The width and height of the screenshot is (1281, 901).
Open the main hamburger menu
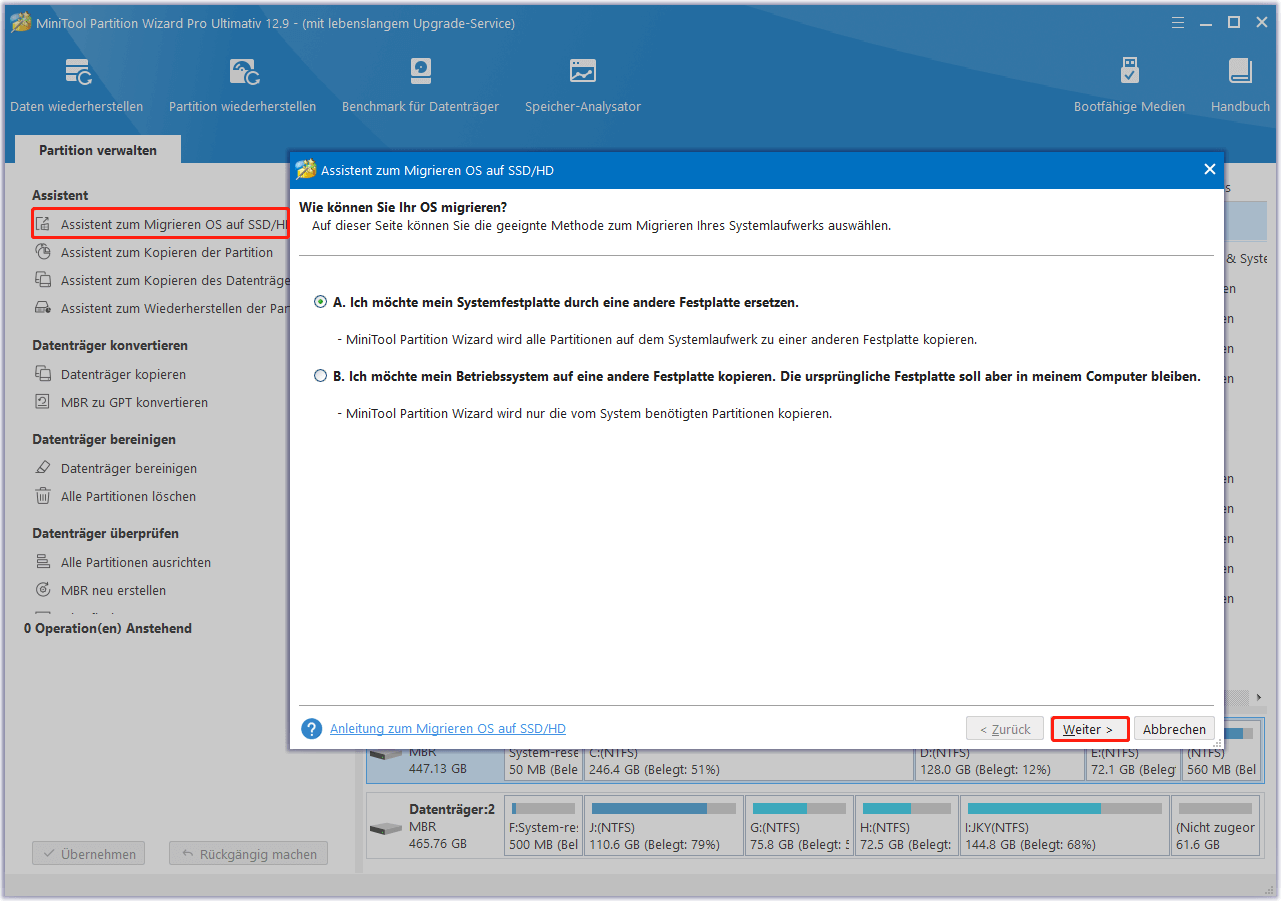pyautogui.click(x=1178, y=22)
